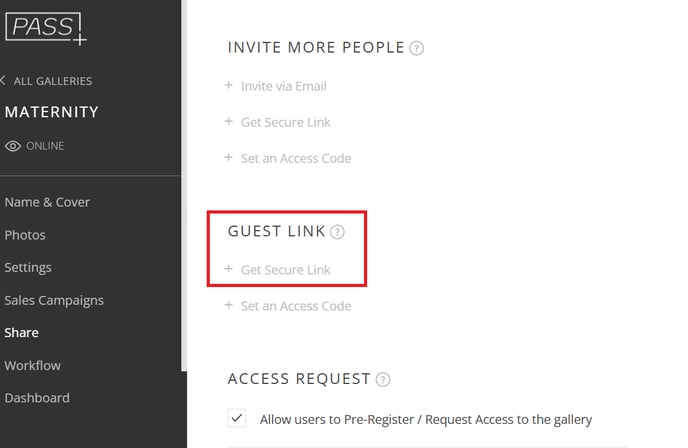The width and height of the screenshot is (688, 448).
Task: Open the Workflow section
Action: [32, 366]
